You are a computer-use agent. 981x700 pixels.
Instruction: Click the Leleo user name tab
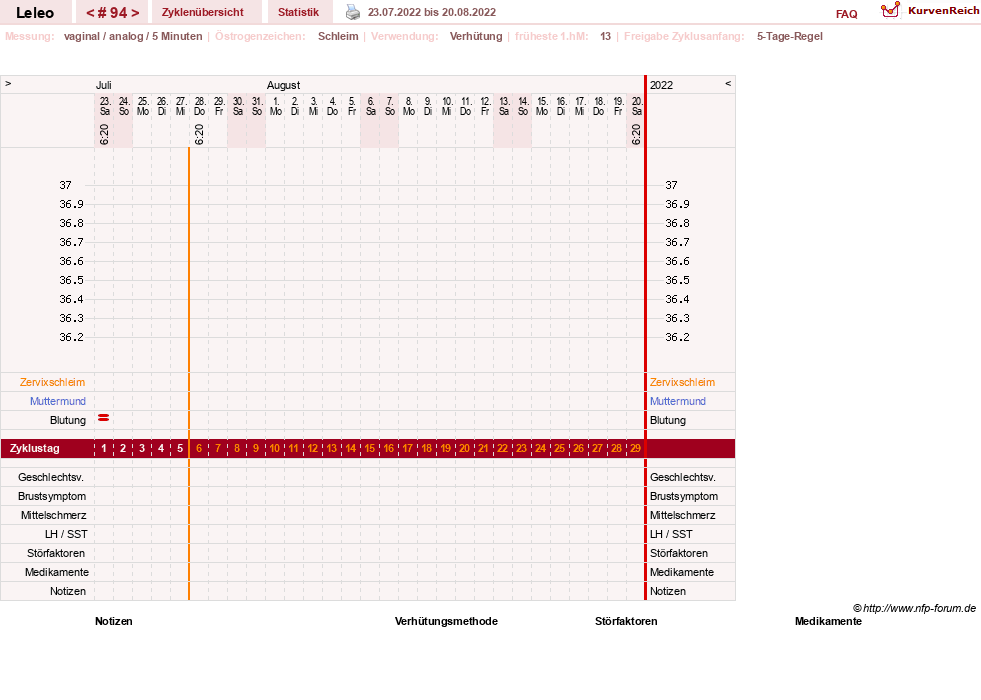[35, 13]
